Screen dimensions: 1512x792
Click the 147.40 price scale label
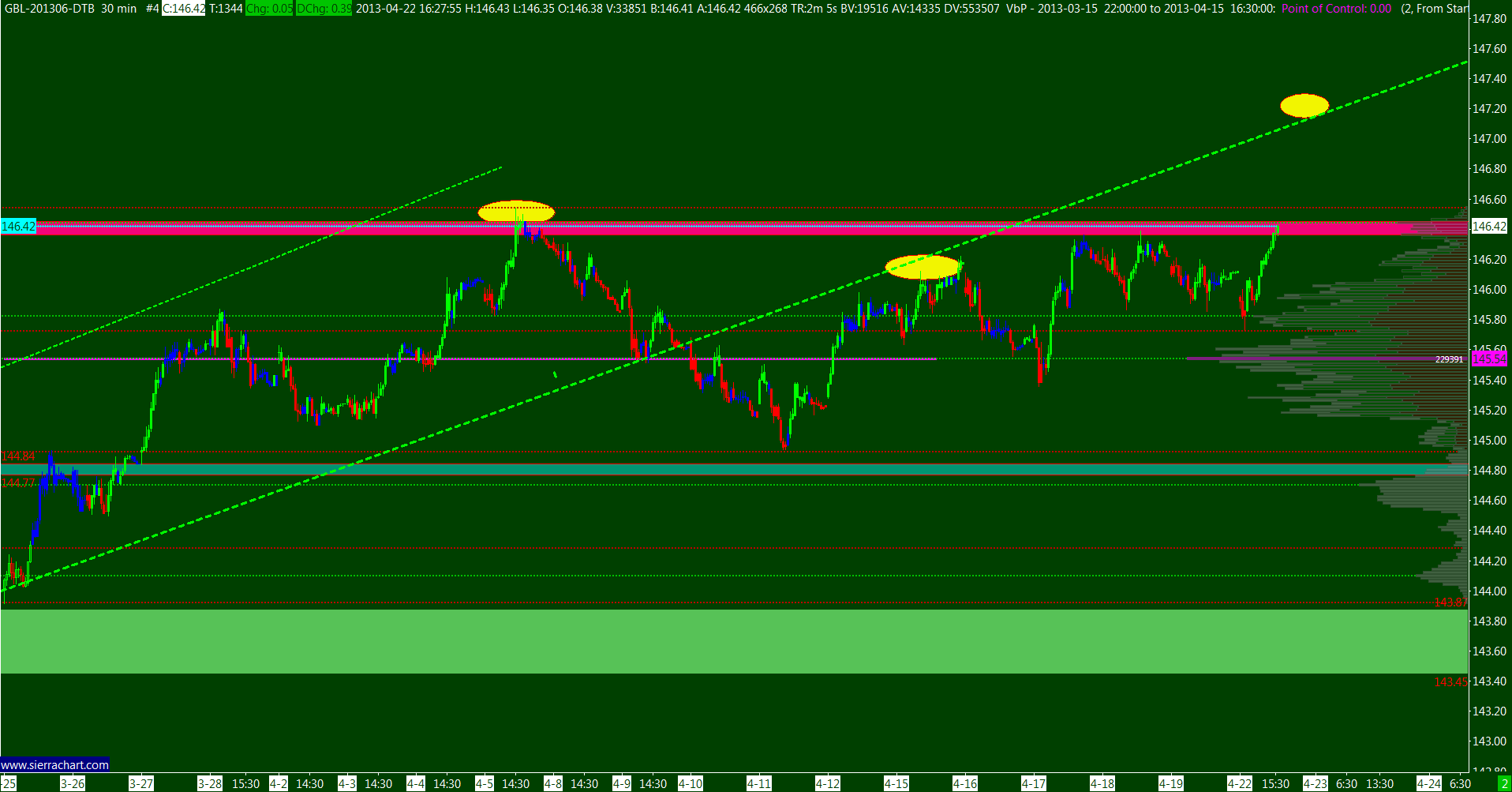1489,79
